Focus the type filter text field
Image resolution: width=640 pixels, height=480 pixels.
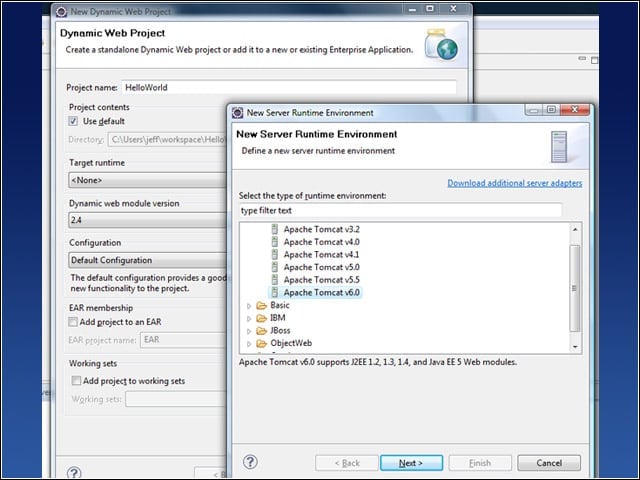pos(400,211)
